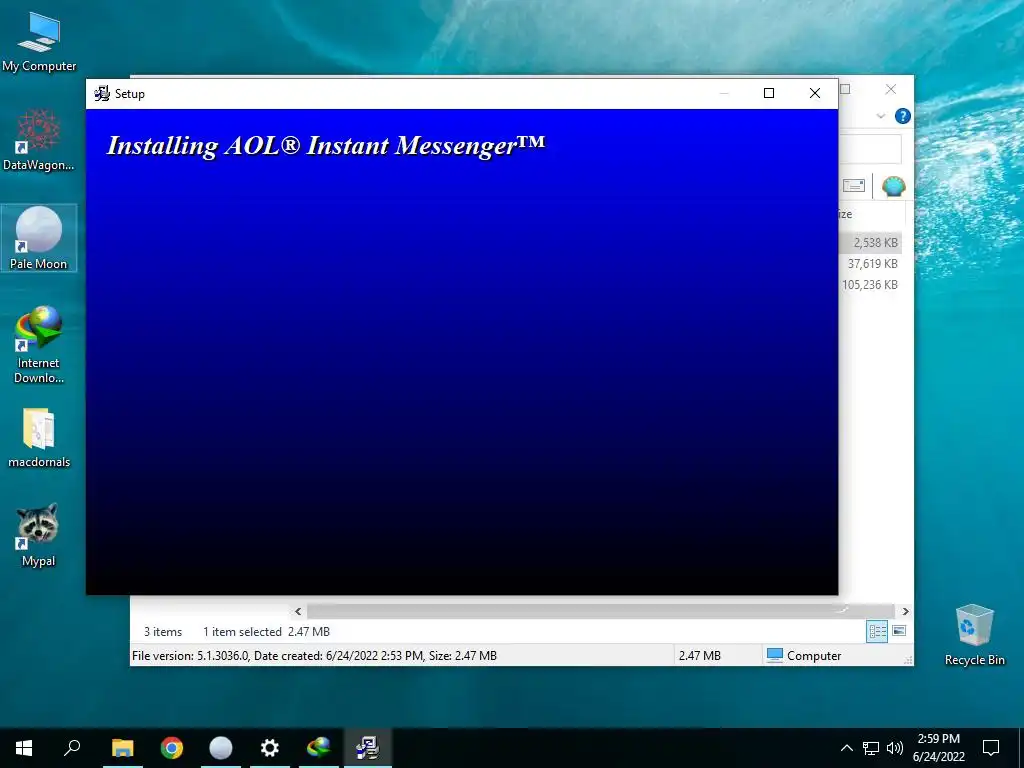Open Settings gear in the taskbar
This screenshot has width=1024, height=768.
[x=270, y=748]
